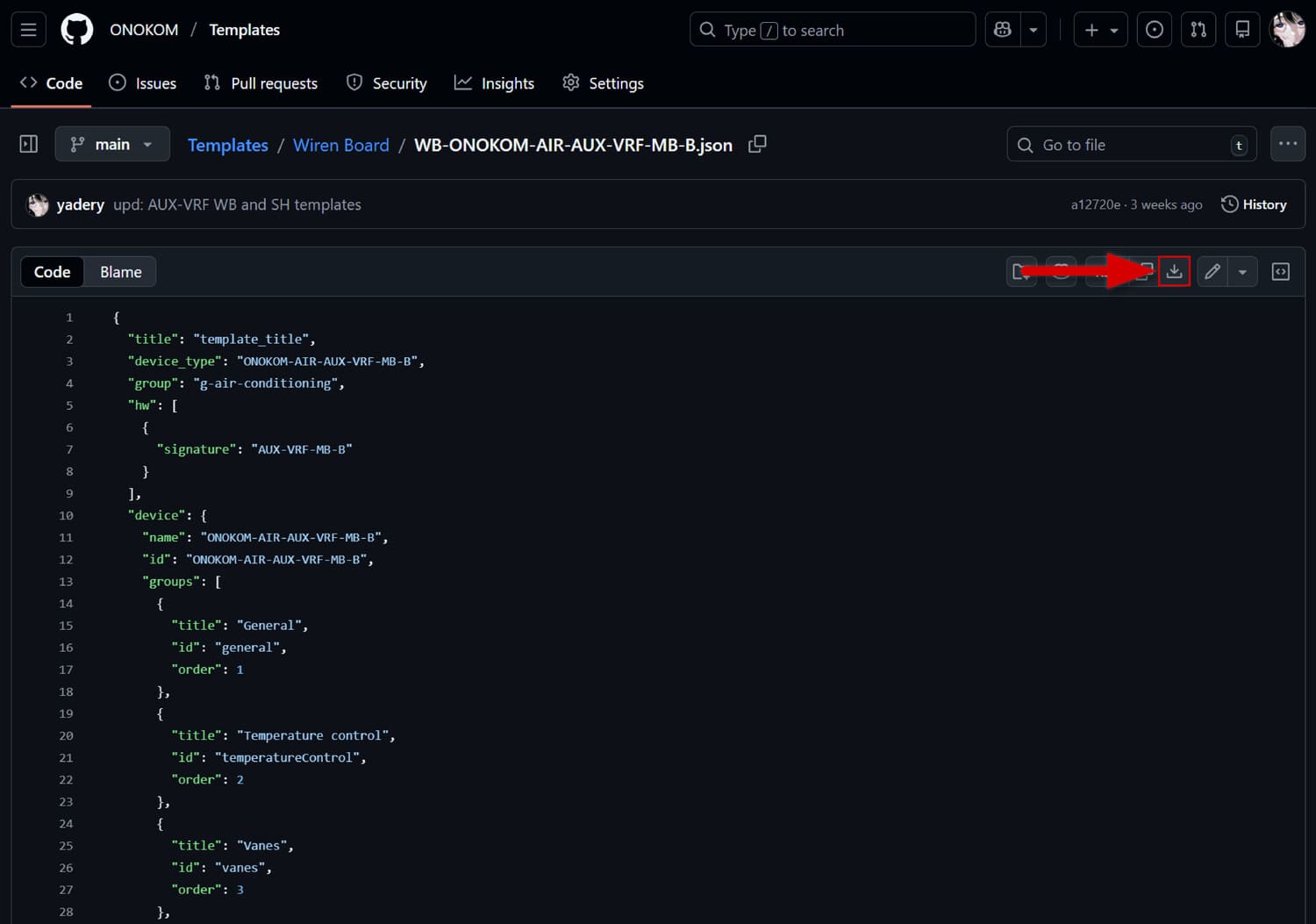Open the notifications inbox icon

coord(1242,30)
